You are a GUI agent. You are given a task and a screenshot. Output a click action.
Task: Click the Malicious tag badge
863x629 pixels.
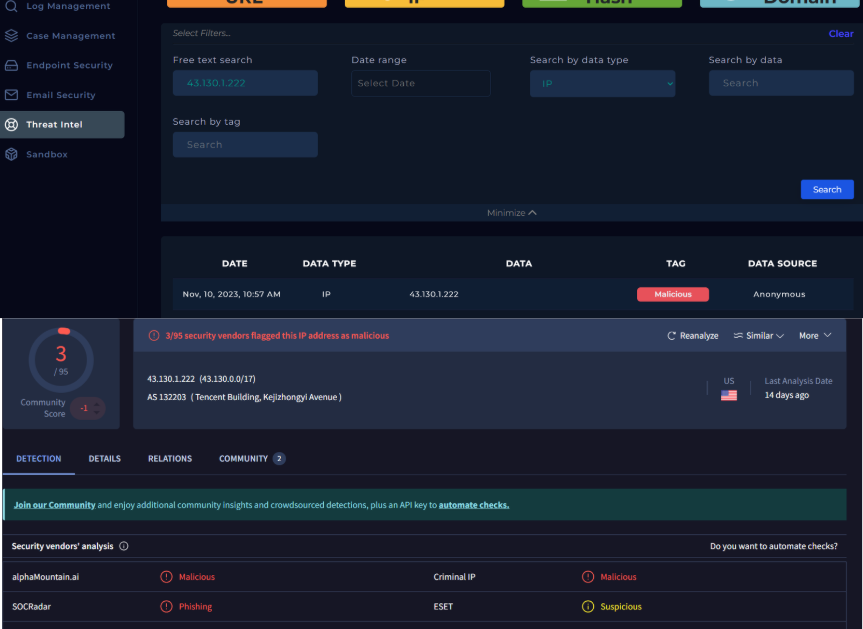pos(673,294)
